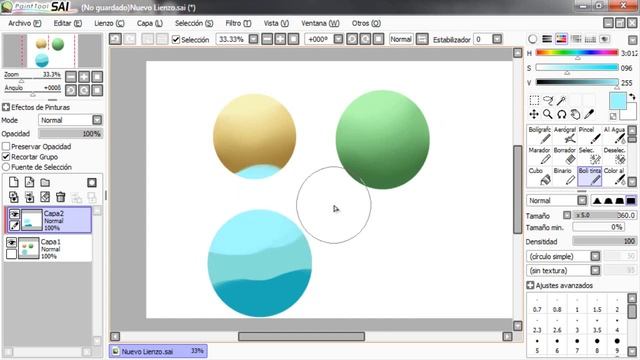The width and height of the screenshot is (640, 360).
Task: Activate the move layer tool
Action: tap(534, 114)
